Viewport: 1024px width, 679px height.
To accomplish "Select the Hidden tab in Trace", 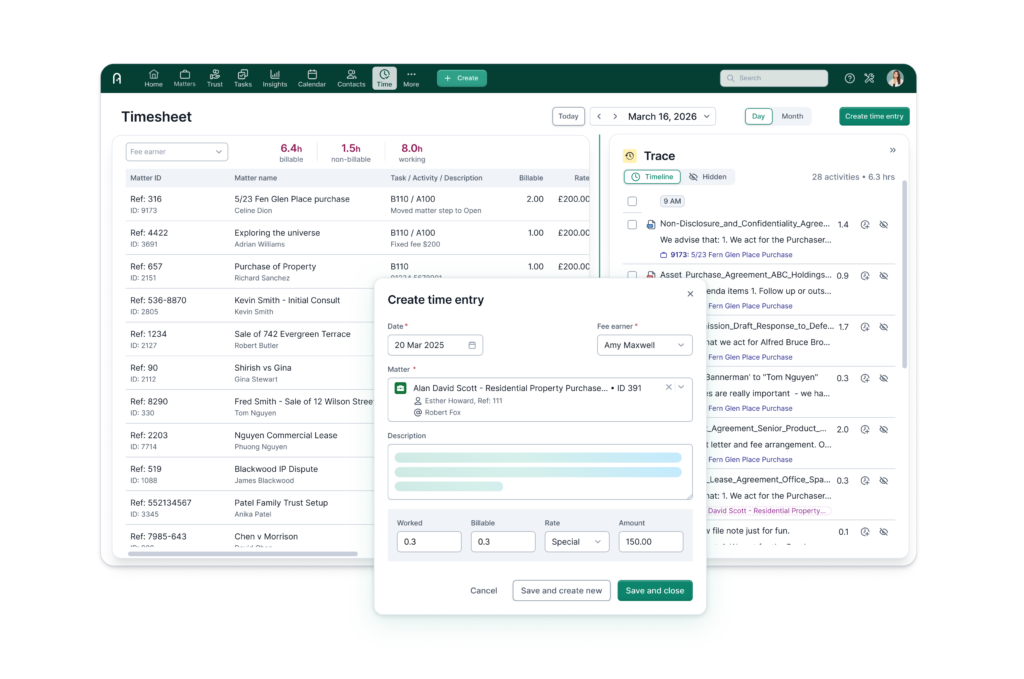I will tap(708, 177).
